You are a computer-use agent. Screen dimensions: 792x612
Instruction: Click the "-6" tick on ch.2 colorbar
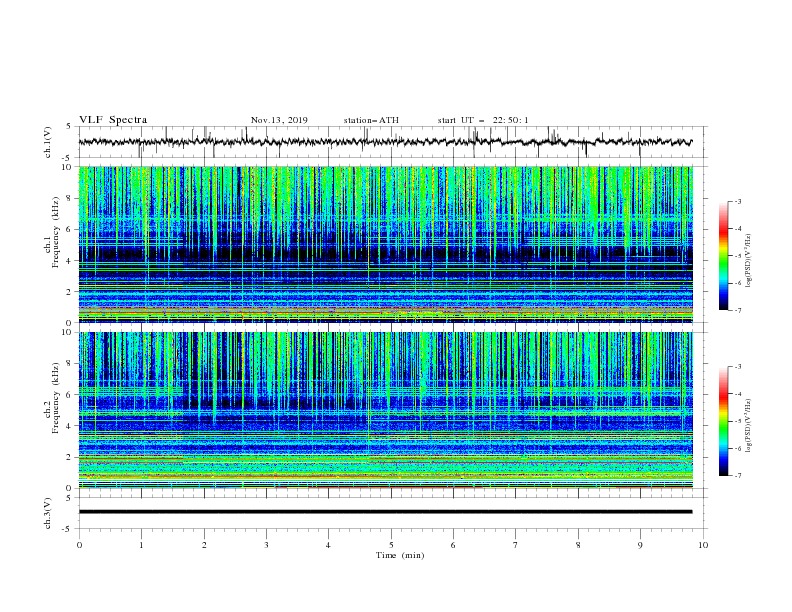[737, 448]
